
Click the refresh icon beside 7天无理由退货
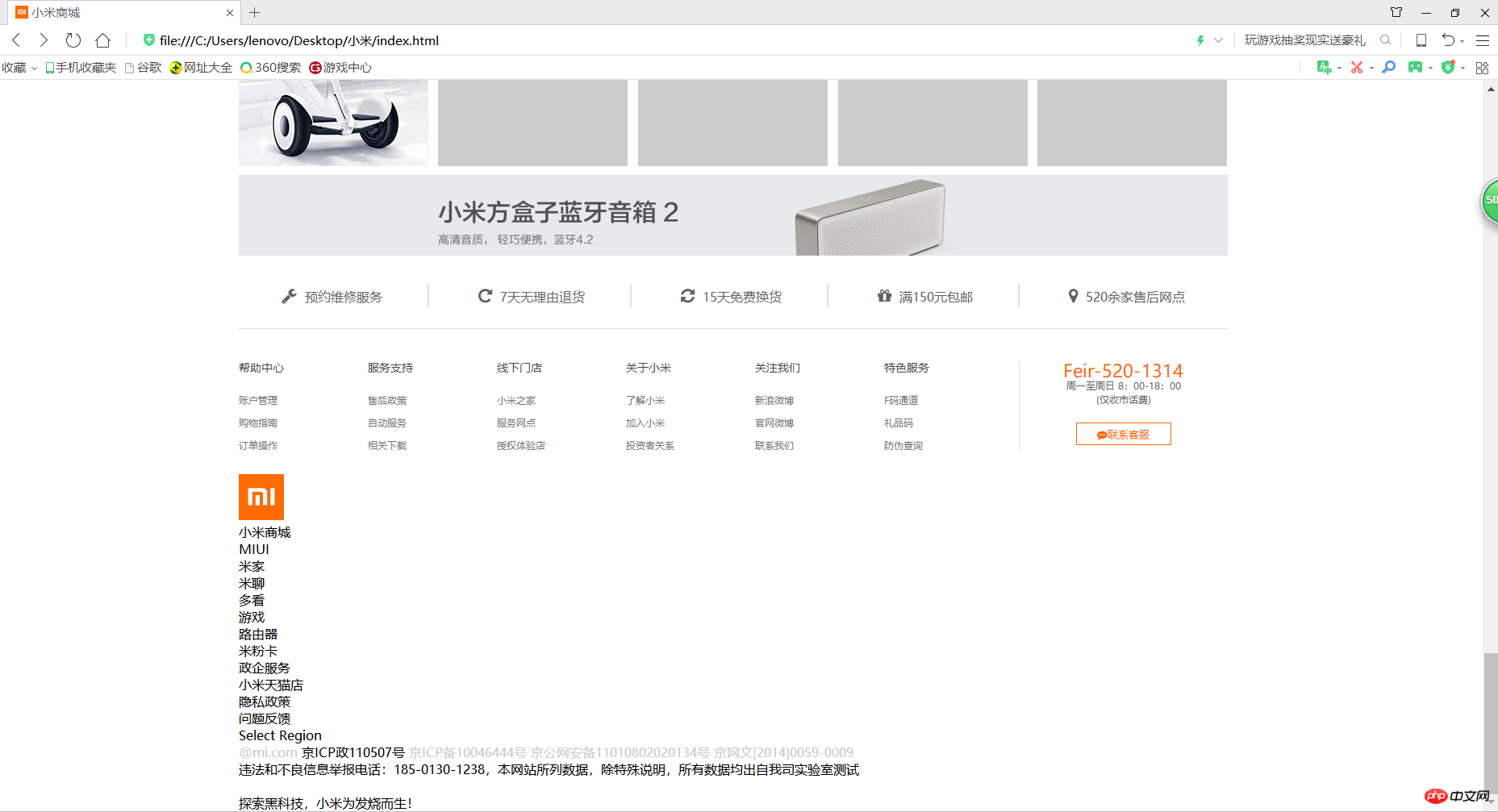[485, 296]
